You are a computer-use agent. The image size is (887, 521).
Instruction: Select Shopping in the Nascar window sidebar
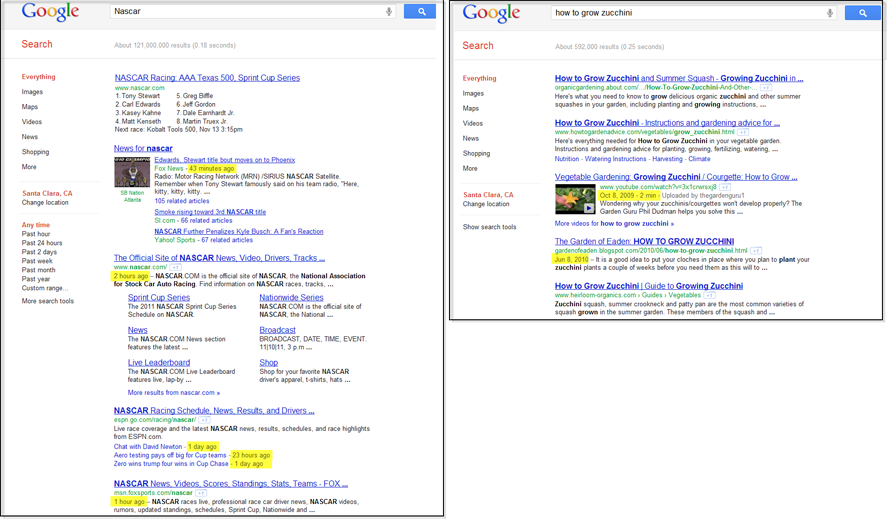pyautogui.click(x=36, y=152)
